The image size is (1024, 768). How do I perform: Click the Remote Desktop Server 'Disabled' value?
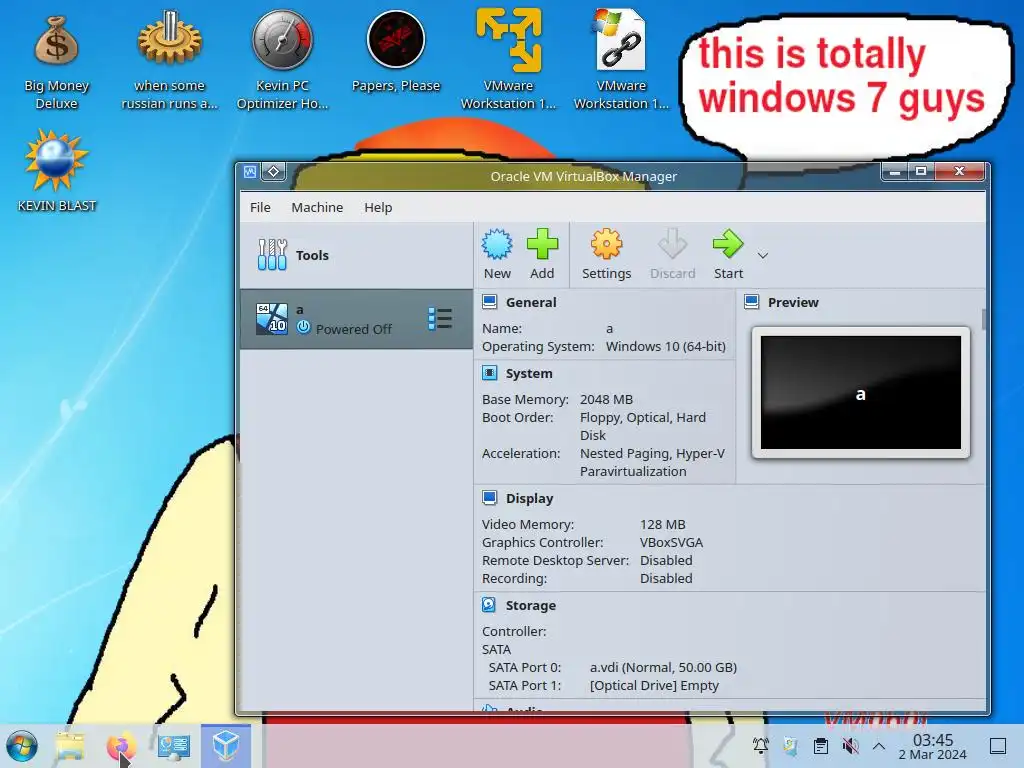665,560
